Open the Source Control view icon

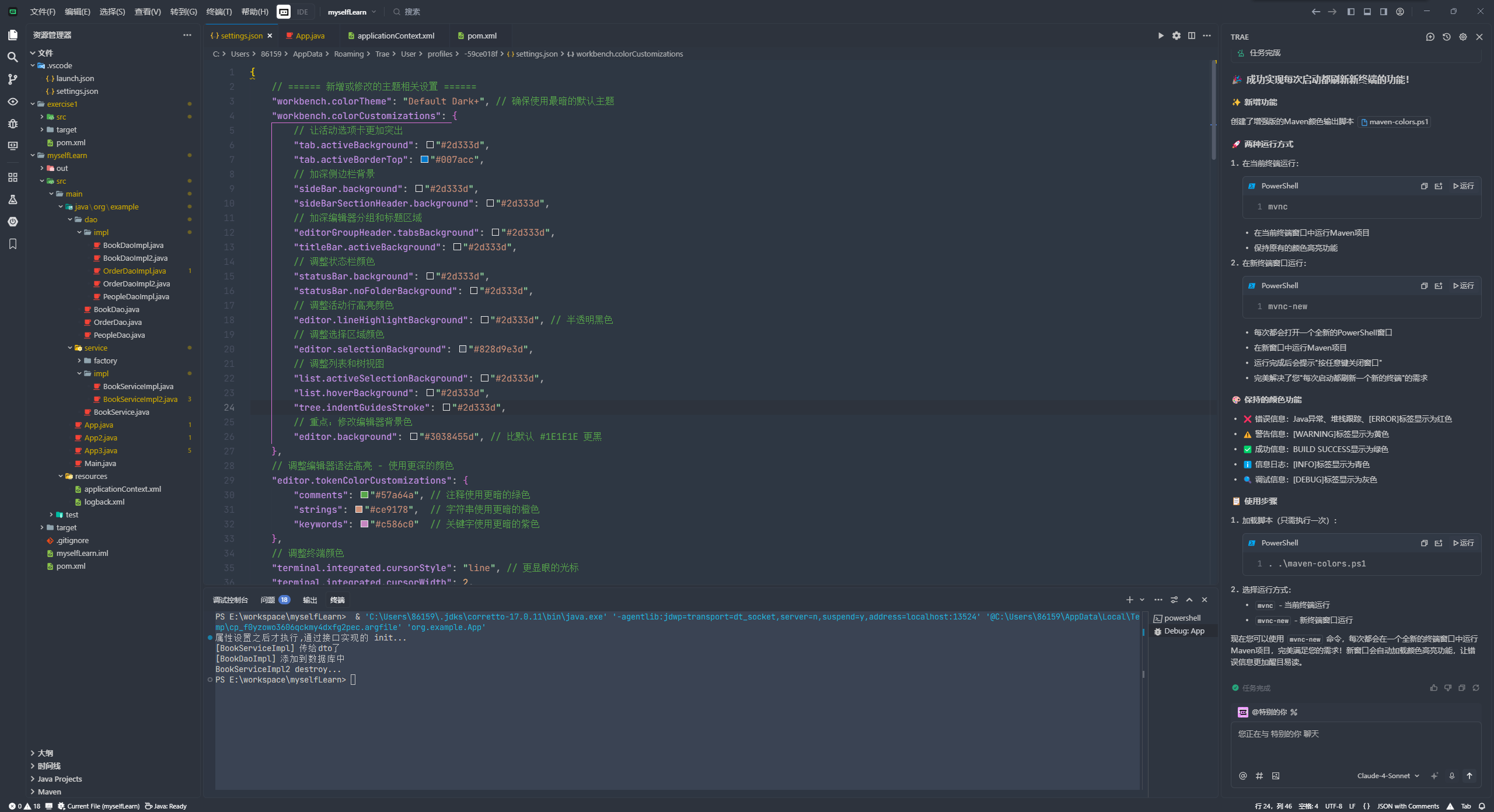[x=12, y=79]
